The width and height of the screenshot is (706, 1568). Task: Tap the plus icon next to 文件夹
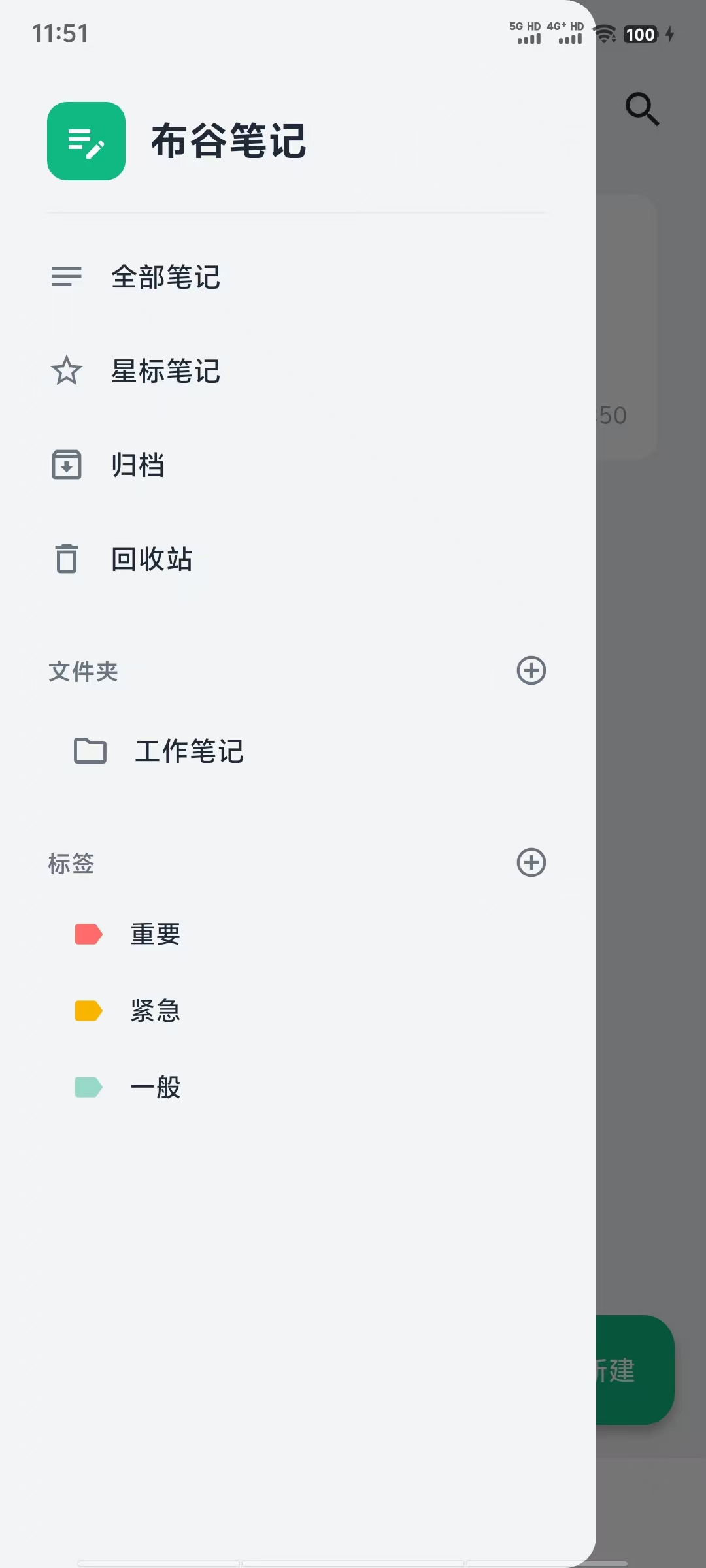coord(531,670)
